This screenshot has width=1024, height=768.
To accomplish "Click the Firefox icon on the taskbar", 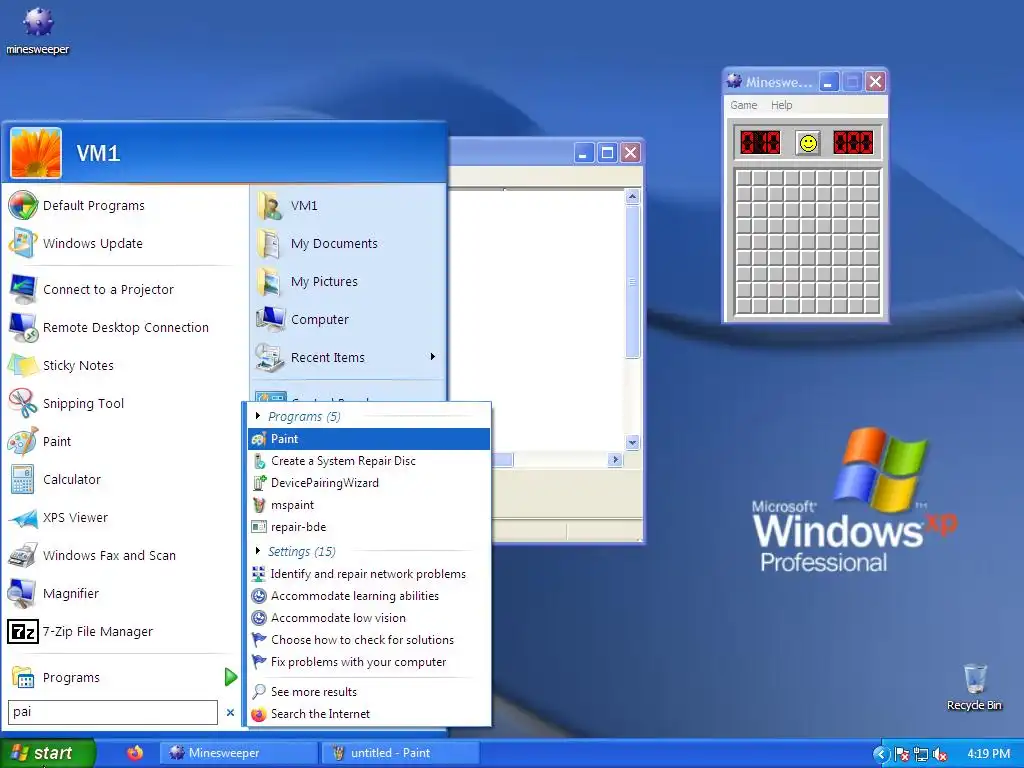I will (135, 753).
